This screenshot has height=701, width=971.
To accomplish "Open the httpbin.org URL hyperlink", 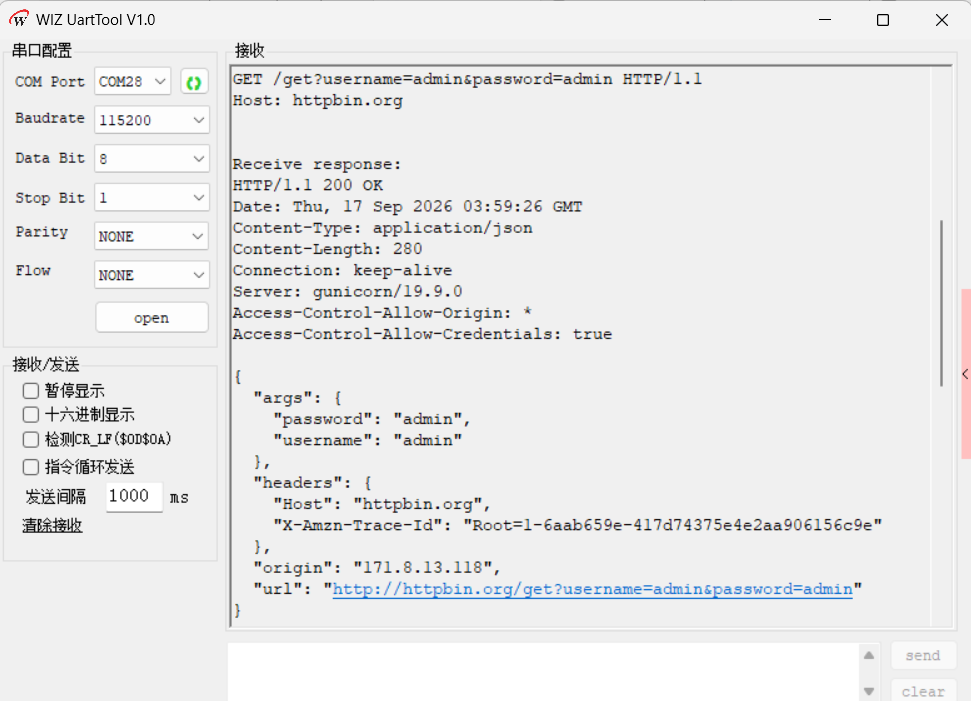I will [x=593, y=589].
